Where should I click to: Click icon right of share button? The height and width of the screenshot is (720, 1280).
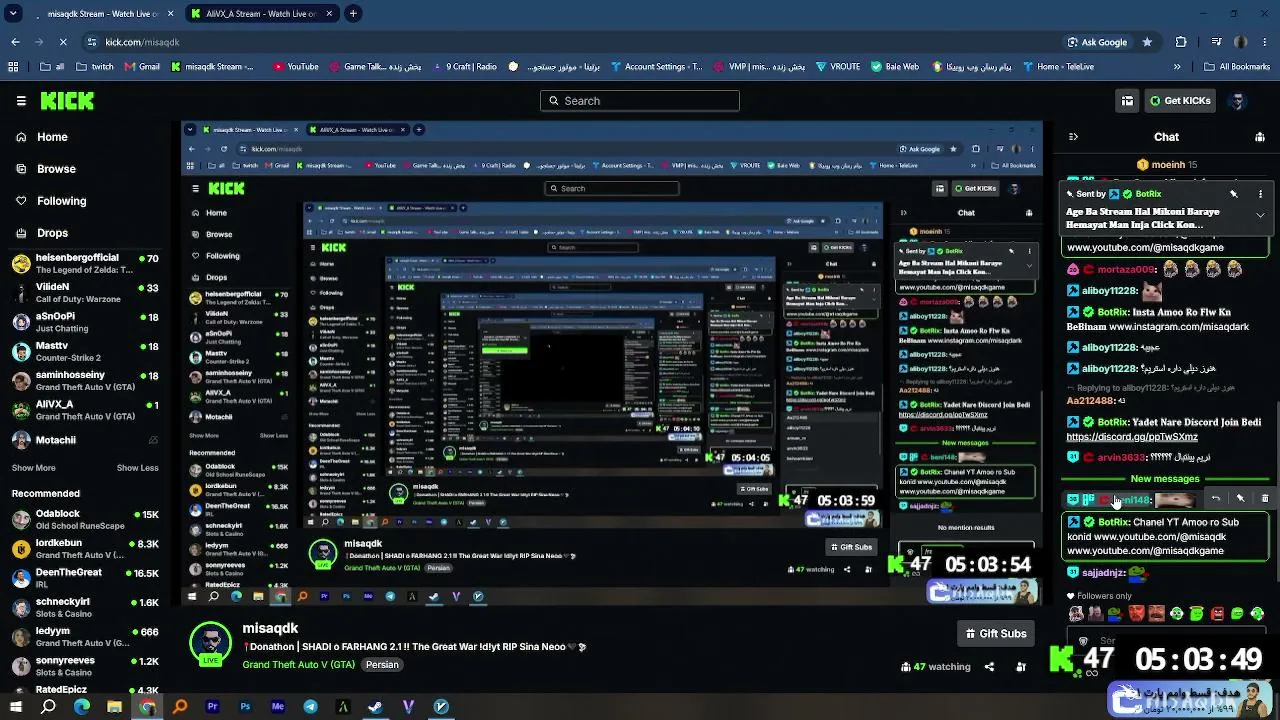(1021, 667)
